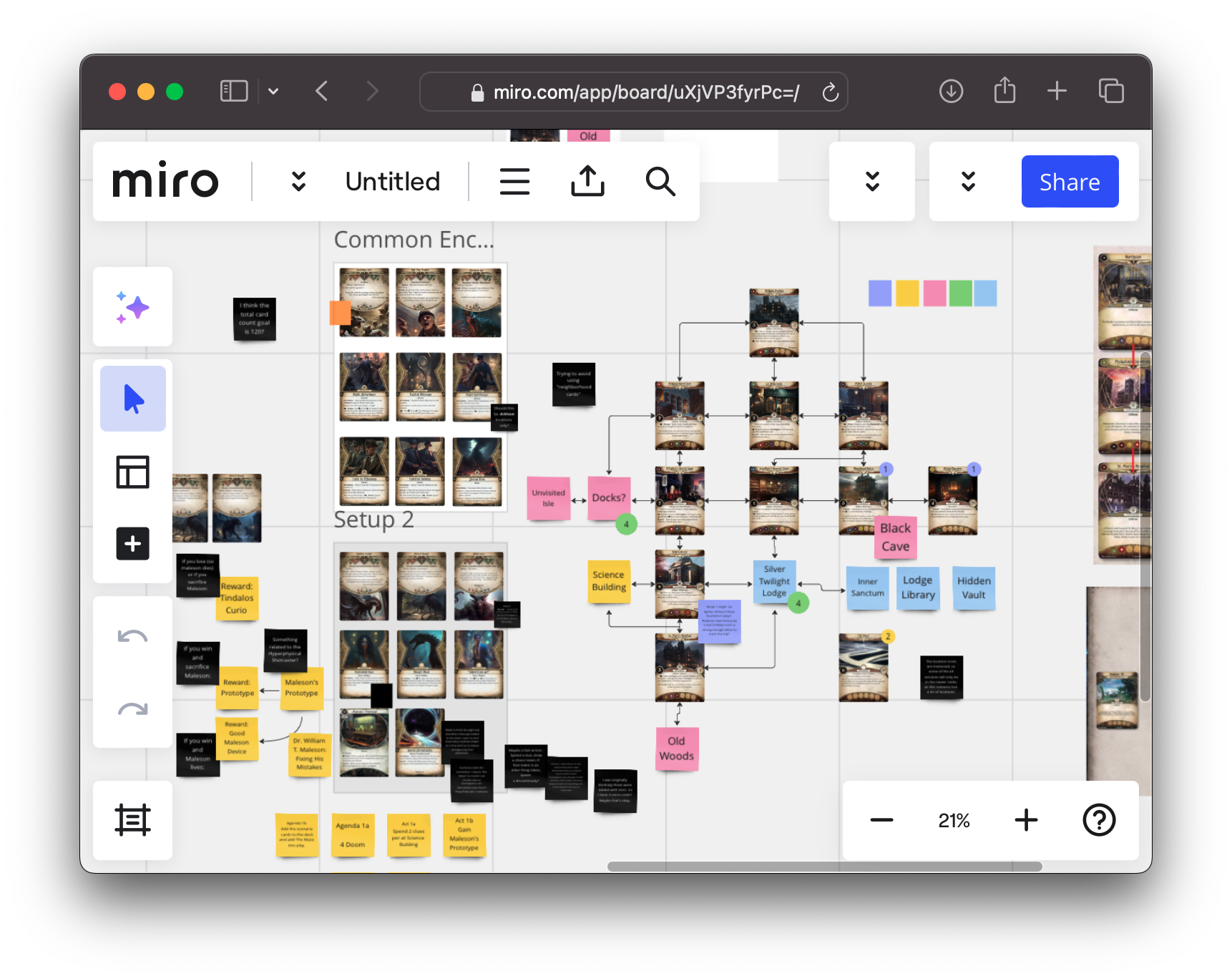Search the board with magnifier icon
This screenshot has width=1232, height=979.
[660, 182]
